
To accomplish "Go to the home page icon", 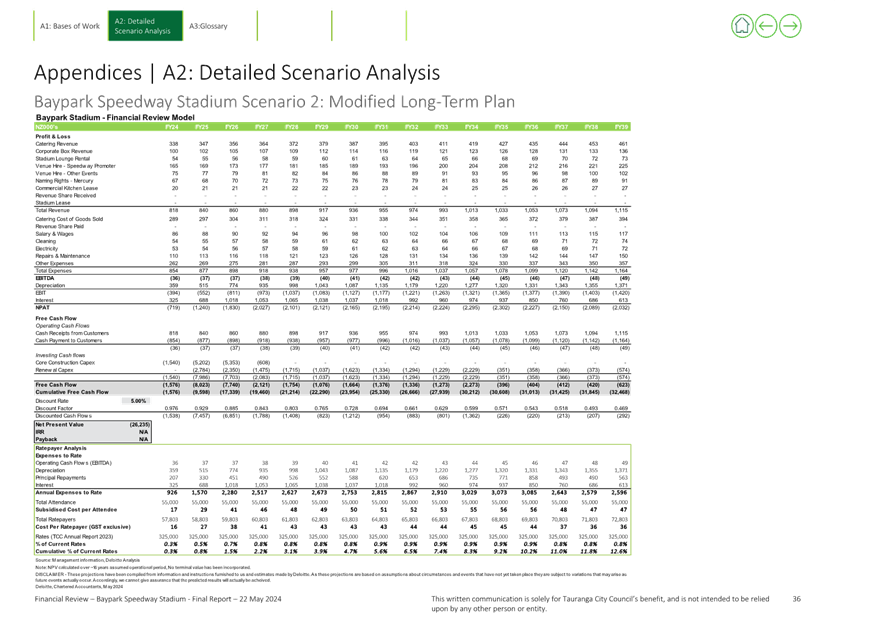I will point(742,26).
